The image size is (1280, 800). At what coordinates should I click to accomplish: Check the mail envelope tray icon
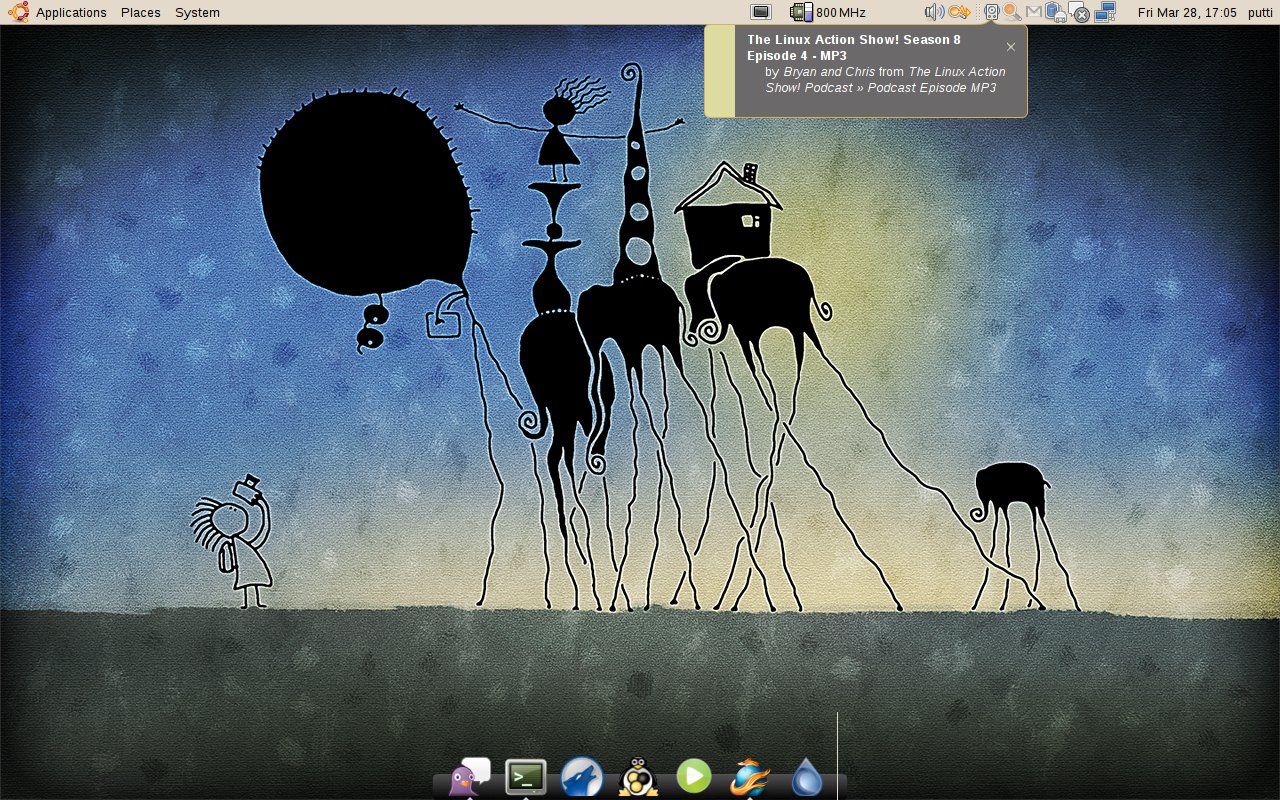click(x=1034, y=12)
